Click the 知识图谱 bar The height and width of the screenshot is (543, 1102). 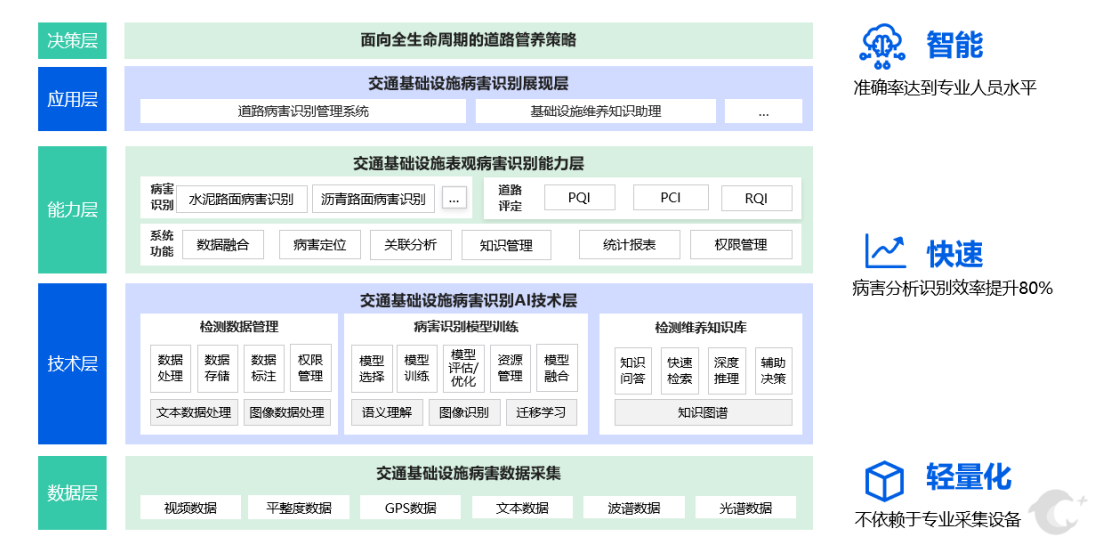[704, 412]
